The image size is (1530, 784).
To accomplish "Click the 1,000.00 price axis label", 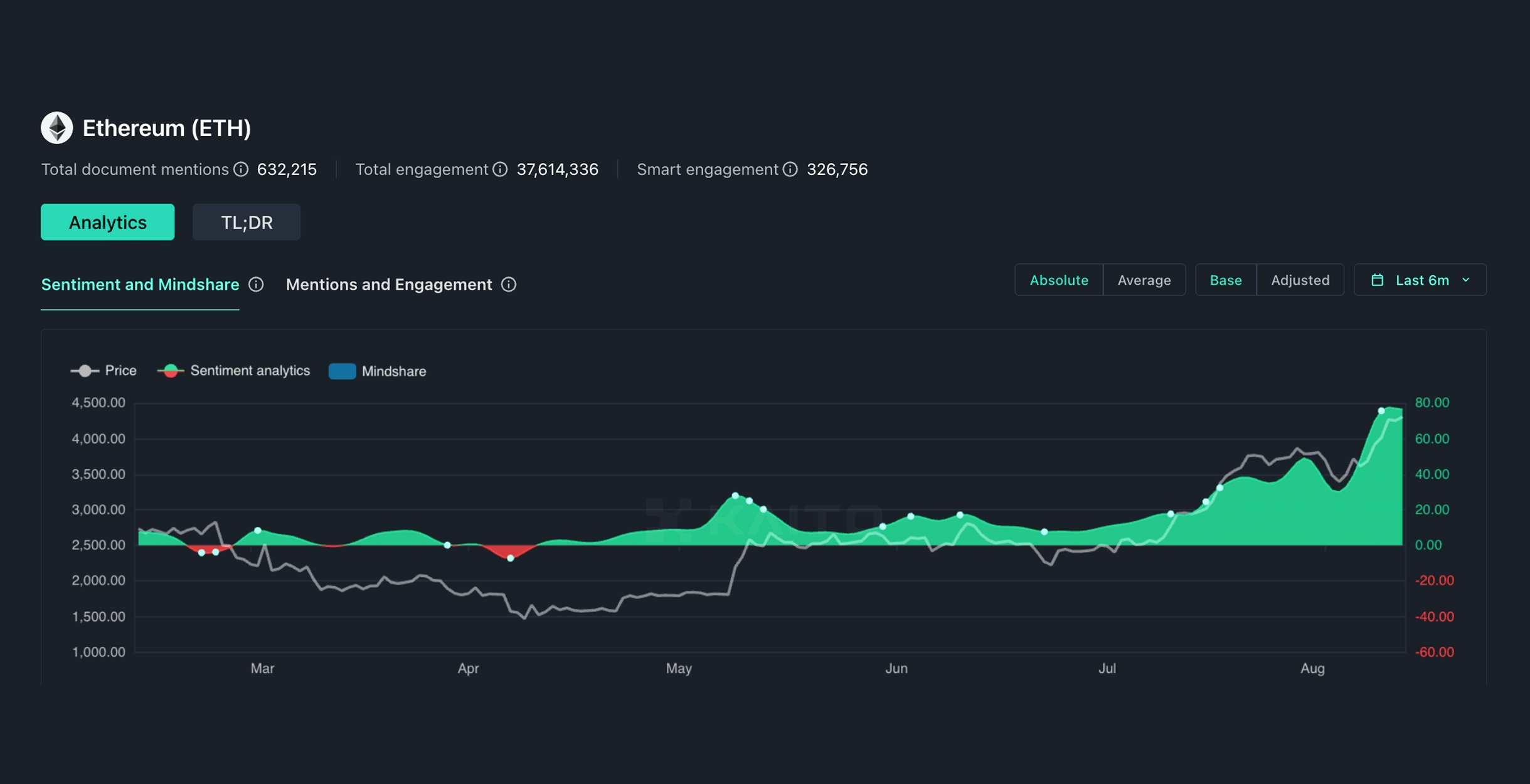I will [x=98, y=652].
